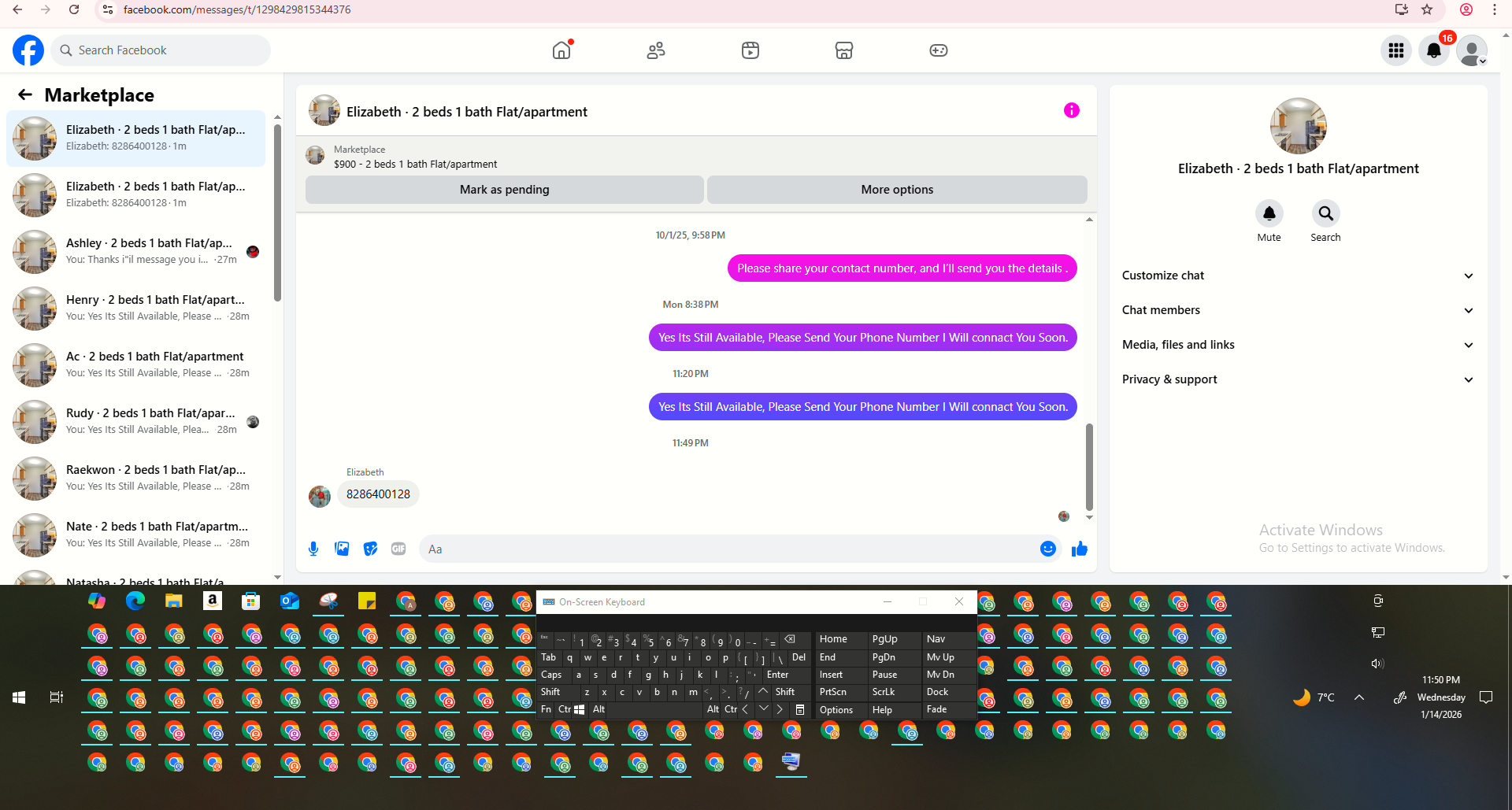Viewport: 1512px width, 810px height.
Task: Open Raekwon's 2 beds conversation
Action: pos(135,479)
